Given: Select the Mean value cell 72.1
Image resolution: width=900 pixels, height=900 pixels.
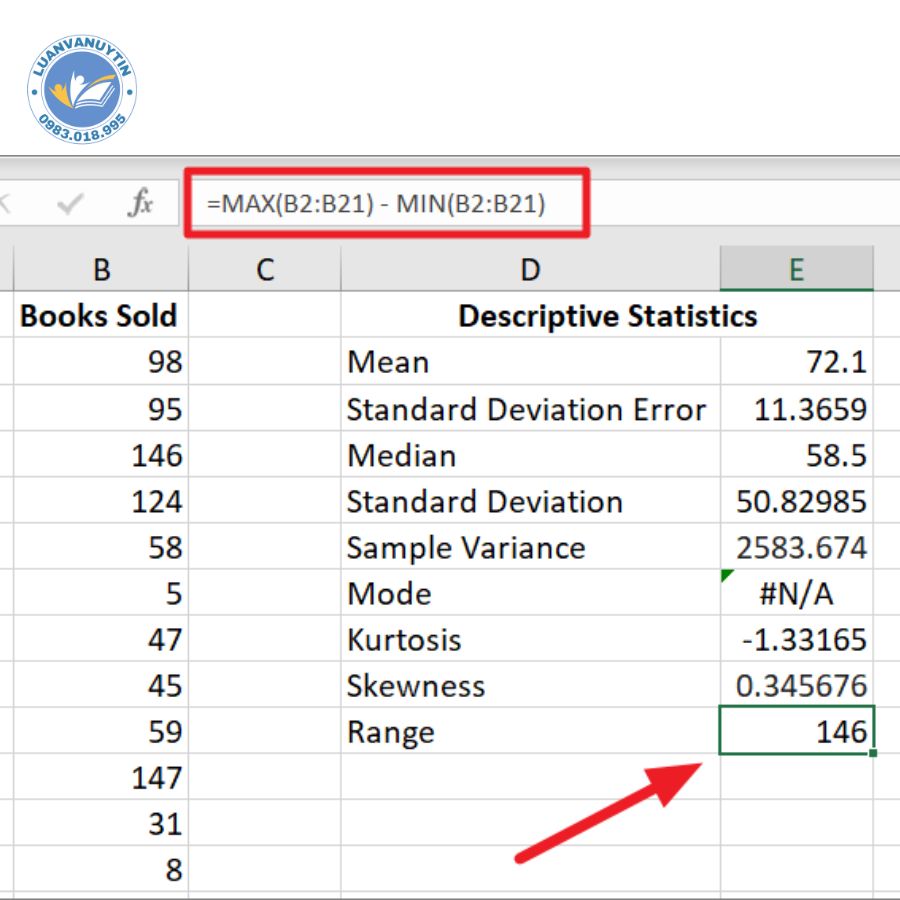Looking at the screenshot, I should (796, 362).
